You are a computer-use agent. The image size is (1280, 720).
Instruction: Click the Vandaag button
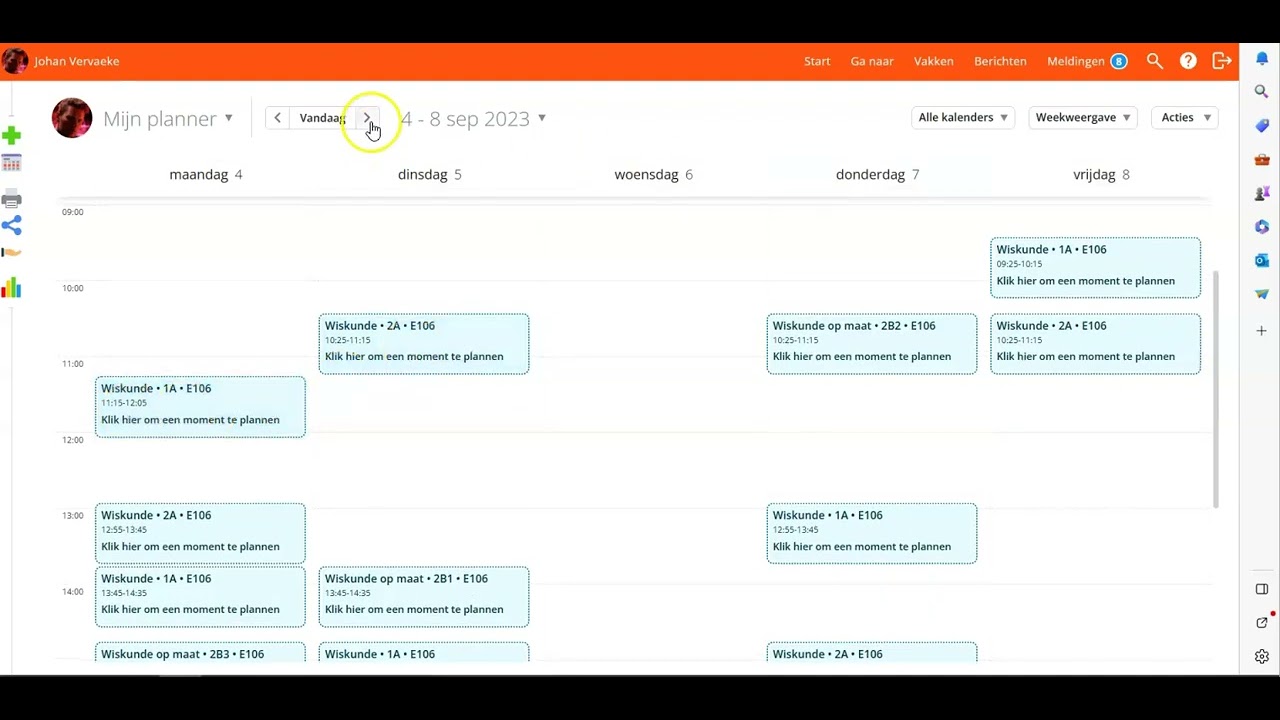click(322, 118)
